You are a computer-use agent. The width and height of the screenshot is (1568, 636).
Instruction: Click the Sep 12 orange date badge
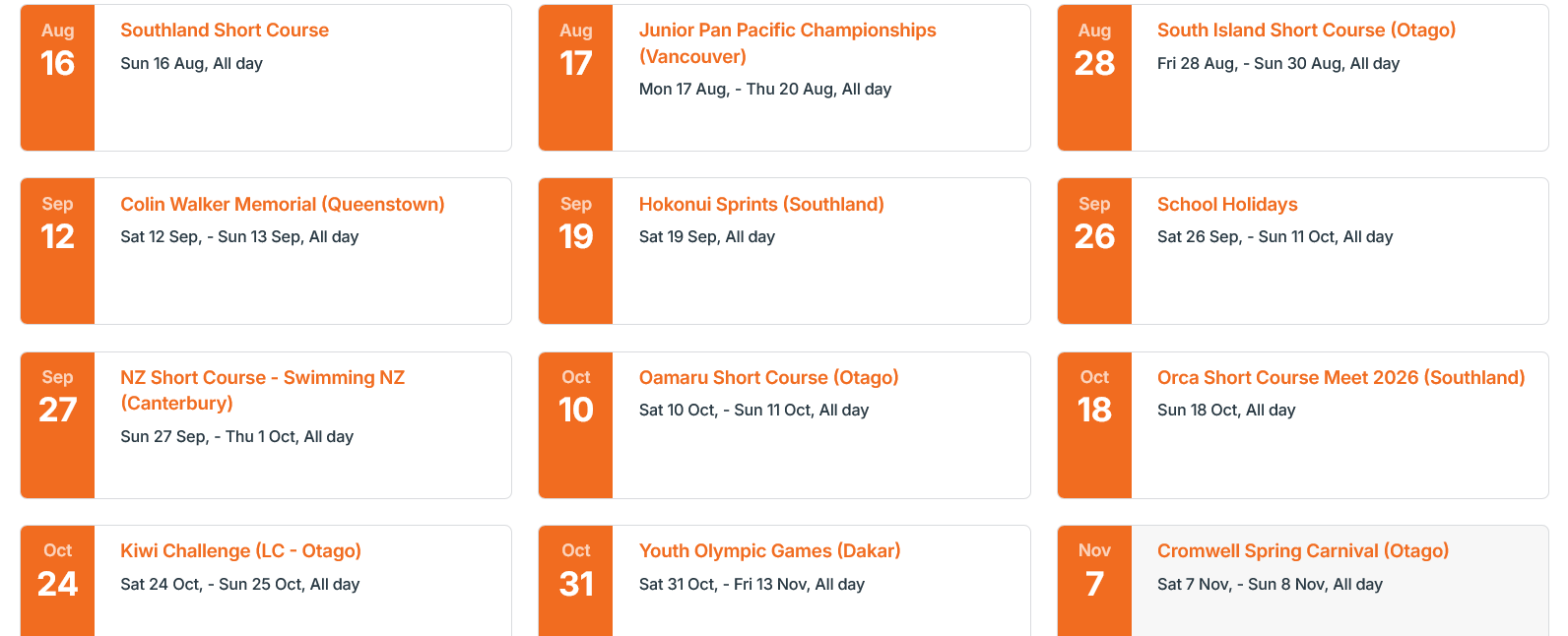[x=58, y=251]
